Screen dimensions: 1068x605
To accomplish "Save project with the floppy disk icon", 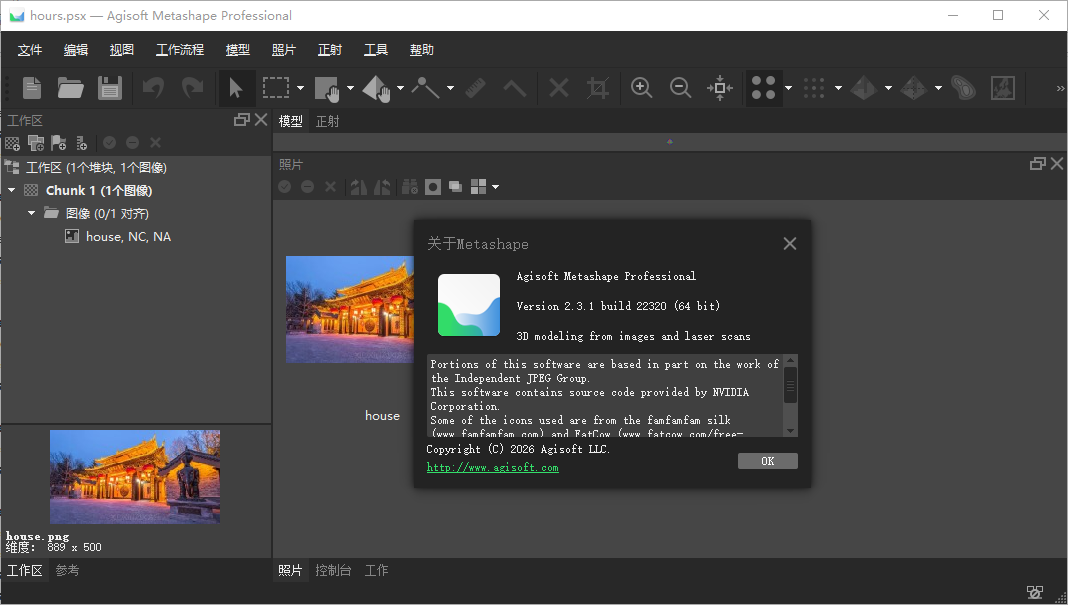I will [109, 88].
